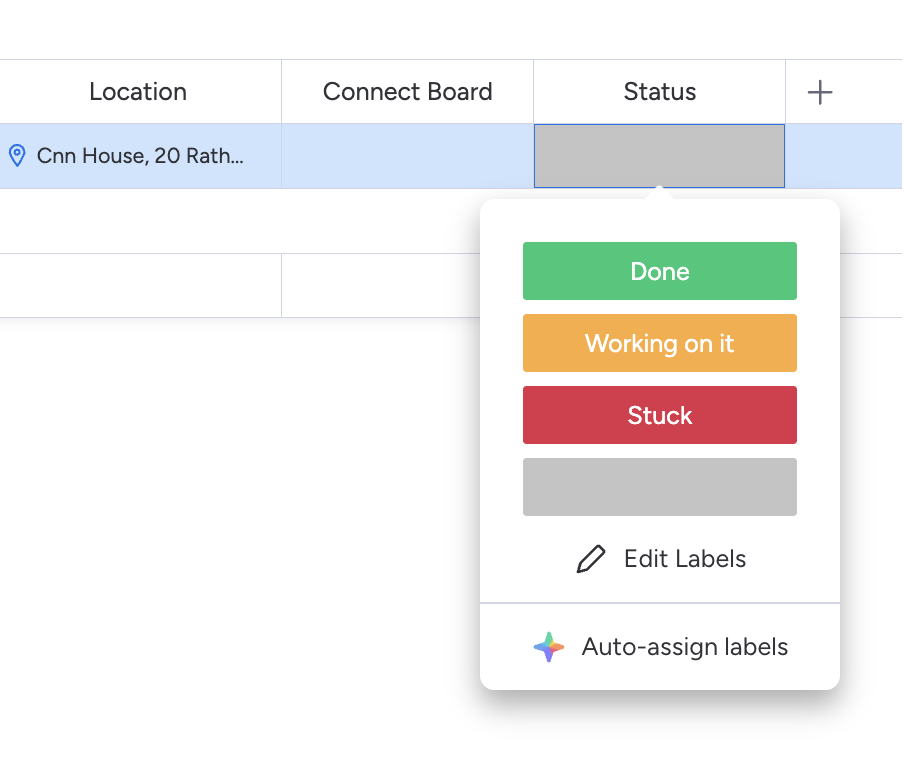The height and width of the screenshot is (764, 920).
Task: Click the empty Connect Board cell in highlighted row
Action: pyautogui.click(x=407, y=156)
